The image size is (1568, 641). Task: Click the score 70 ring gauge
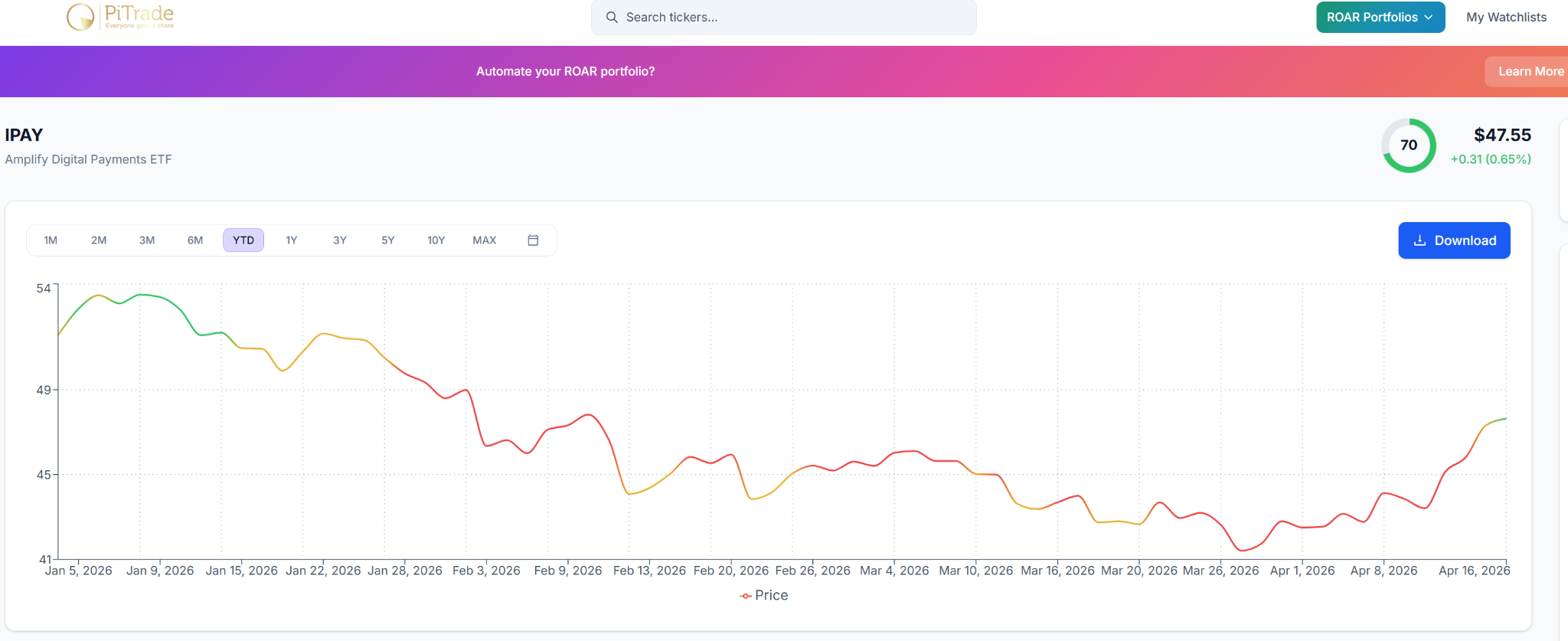(x=1408, y=146)
